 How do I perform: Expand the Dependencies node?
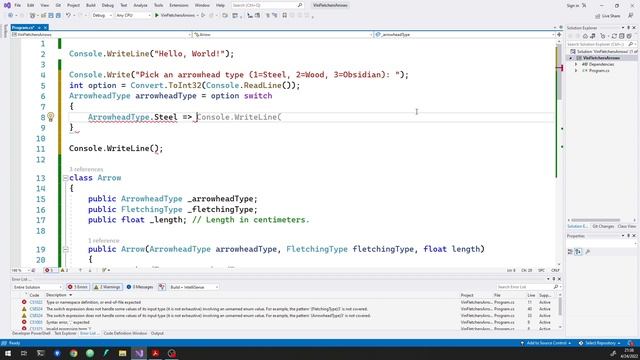click(x=576, y=64)
